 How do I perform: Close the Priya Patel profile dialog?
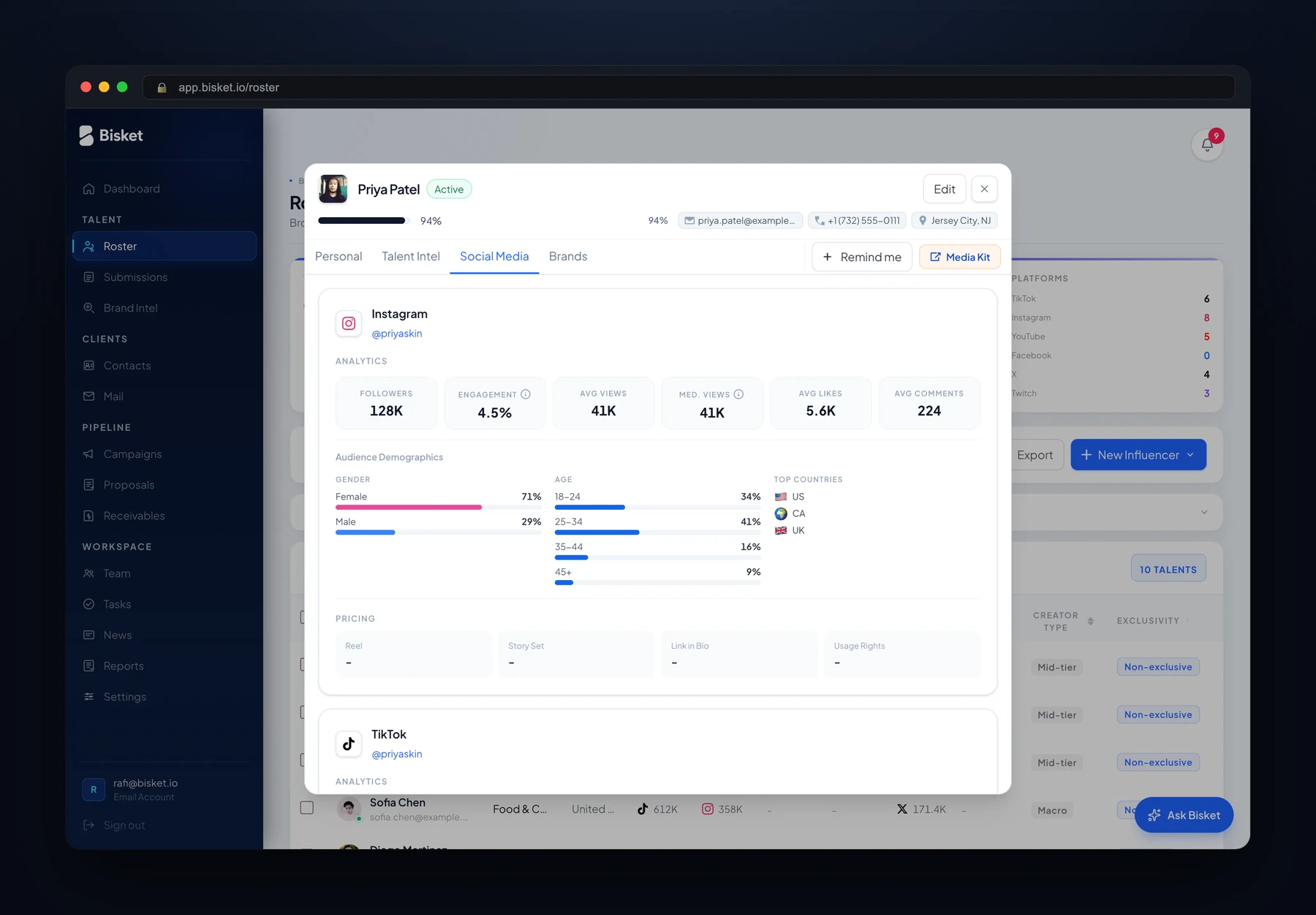[984, 189]
